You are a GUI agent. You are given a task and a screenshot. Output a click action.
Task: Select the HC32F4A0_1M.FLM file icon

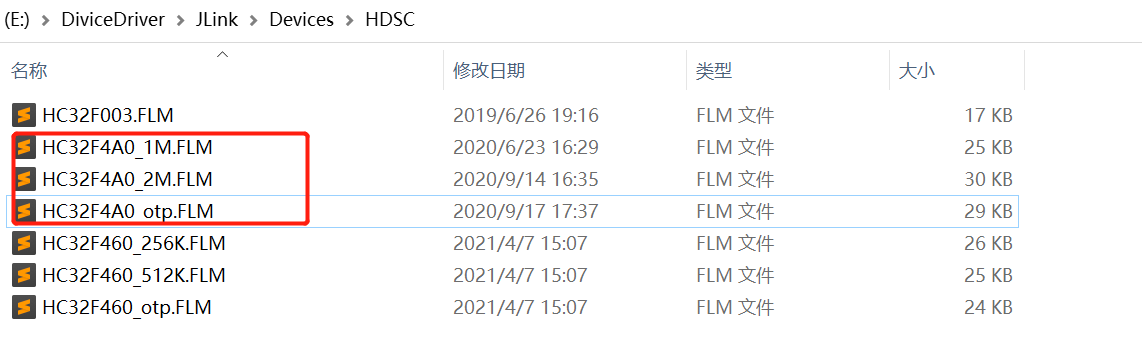tap(25, 147)
